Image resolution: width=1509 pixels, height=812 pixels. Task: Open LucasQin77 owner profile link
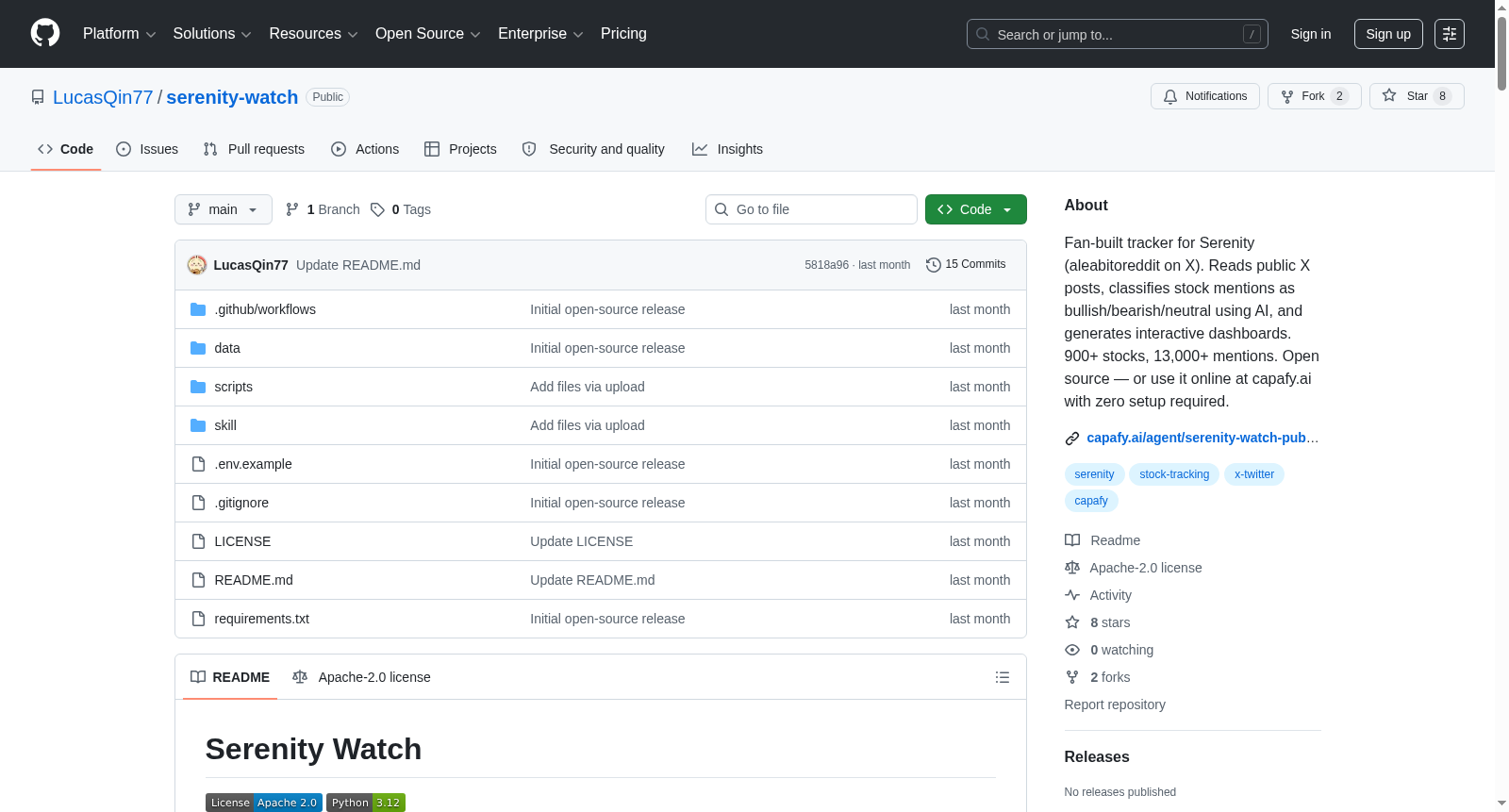tap(103, 97)
